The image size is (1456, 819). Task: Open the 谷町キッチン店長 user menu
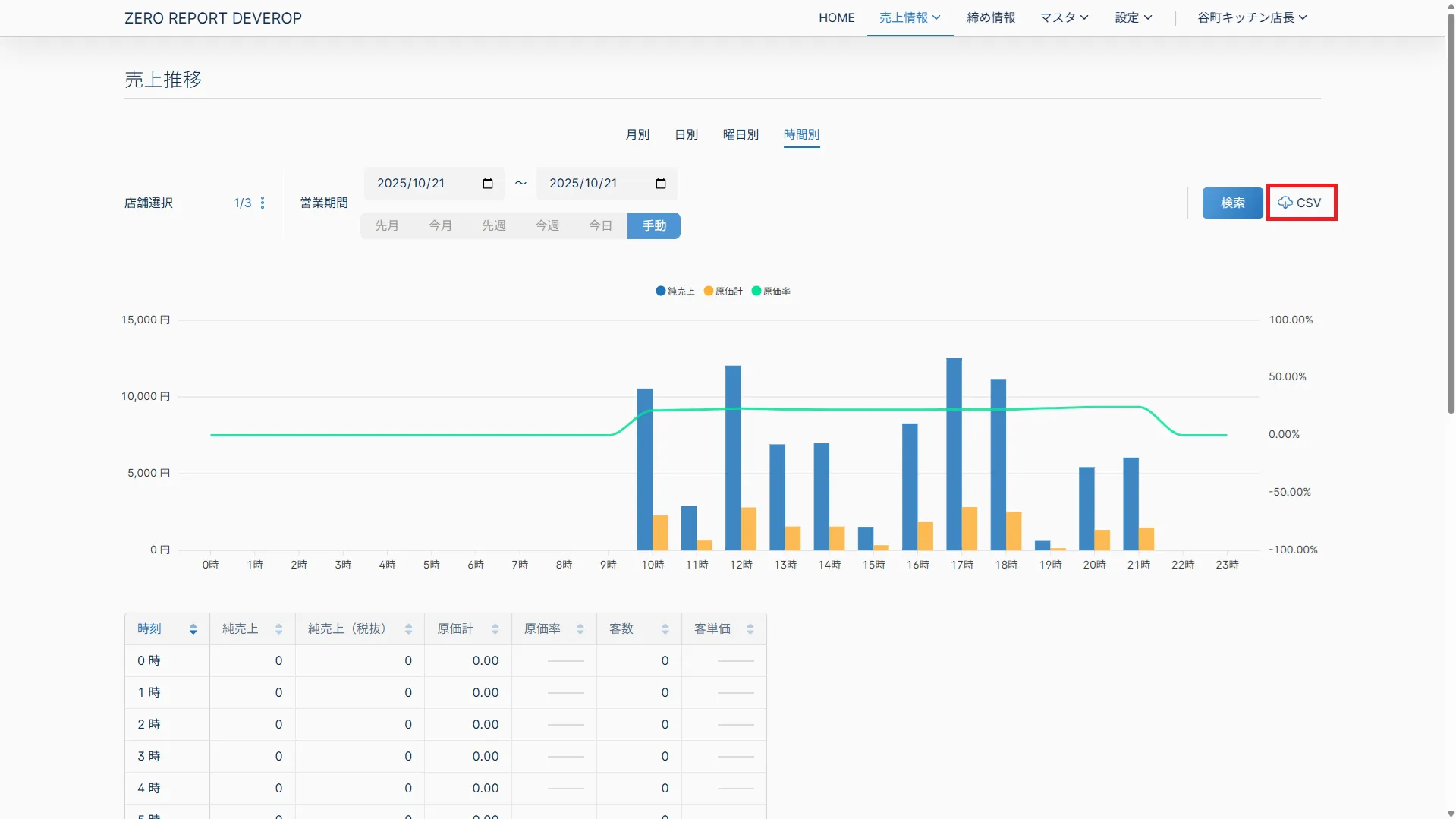tap(1252, 17)
